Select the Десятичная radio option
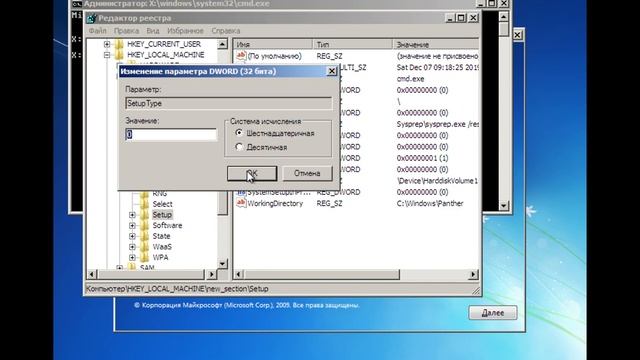Screen dimensions: 640x360 click(x=239, y=147)
